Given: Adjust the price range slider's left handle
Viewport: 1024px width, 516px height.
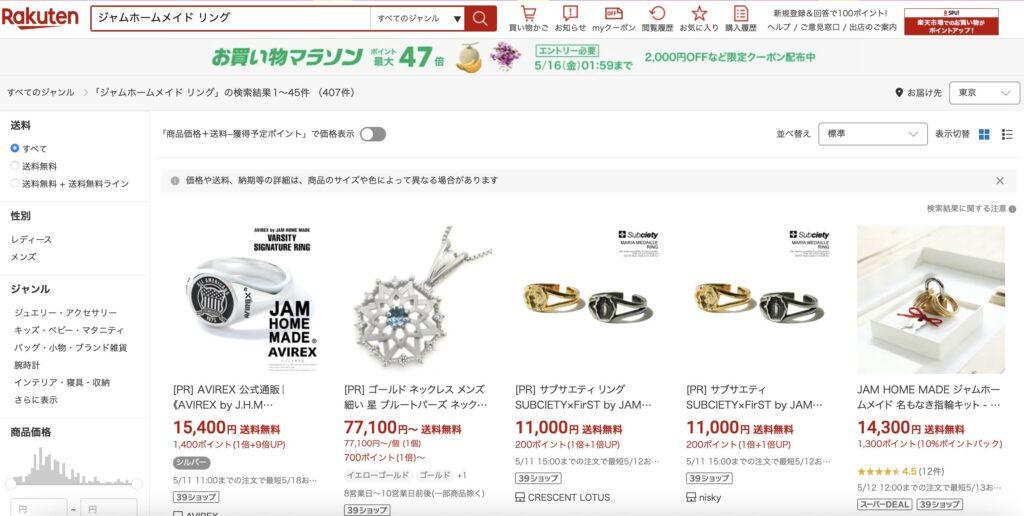Looking at the screenshot, I should [10, 484].
